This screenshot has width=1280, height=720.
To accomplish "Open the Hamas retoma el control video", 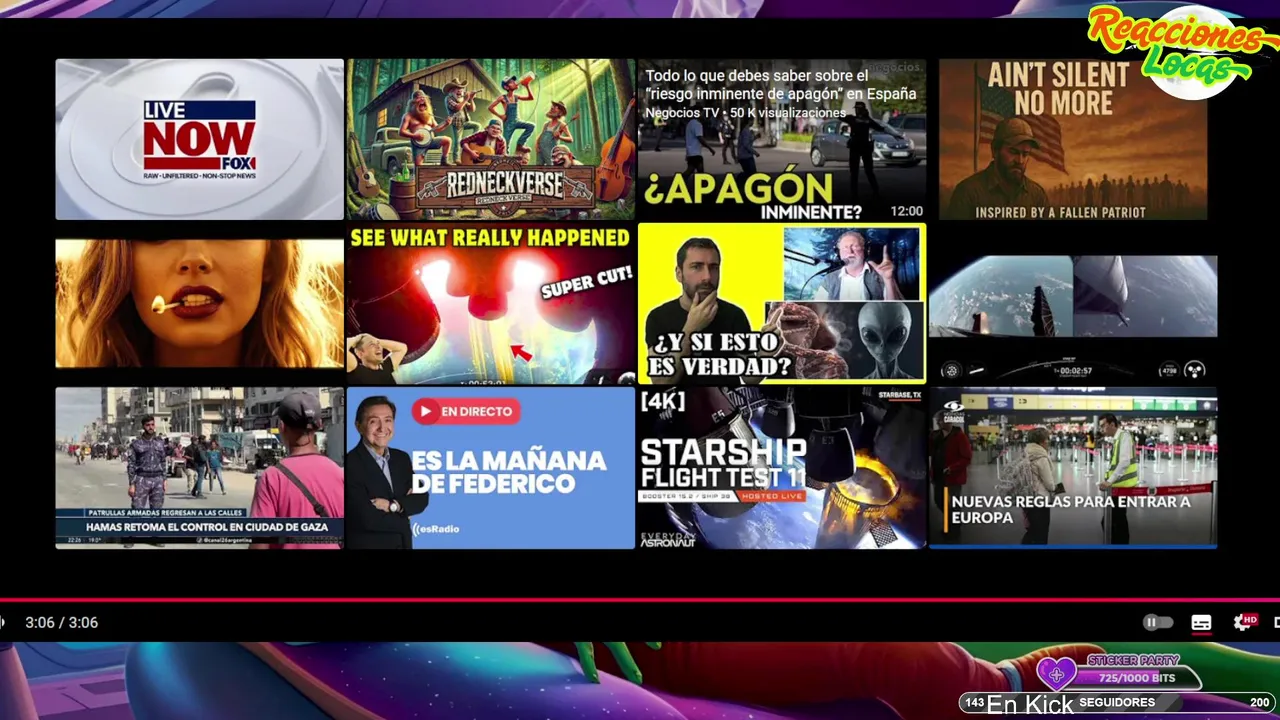I will (x=200, y=468).
